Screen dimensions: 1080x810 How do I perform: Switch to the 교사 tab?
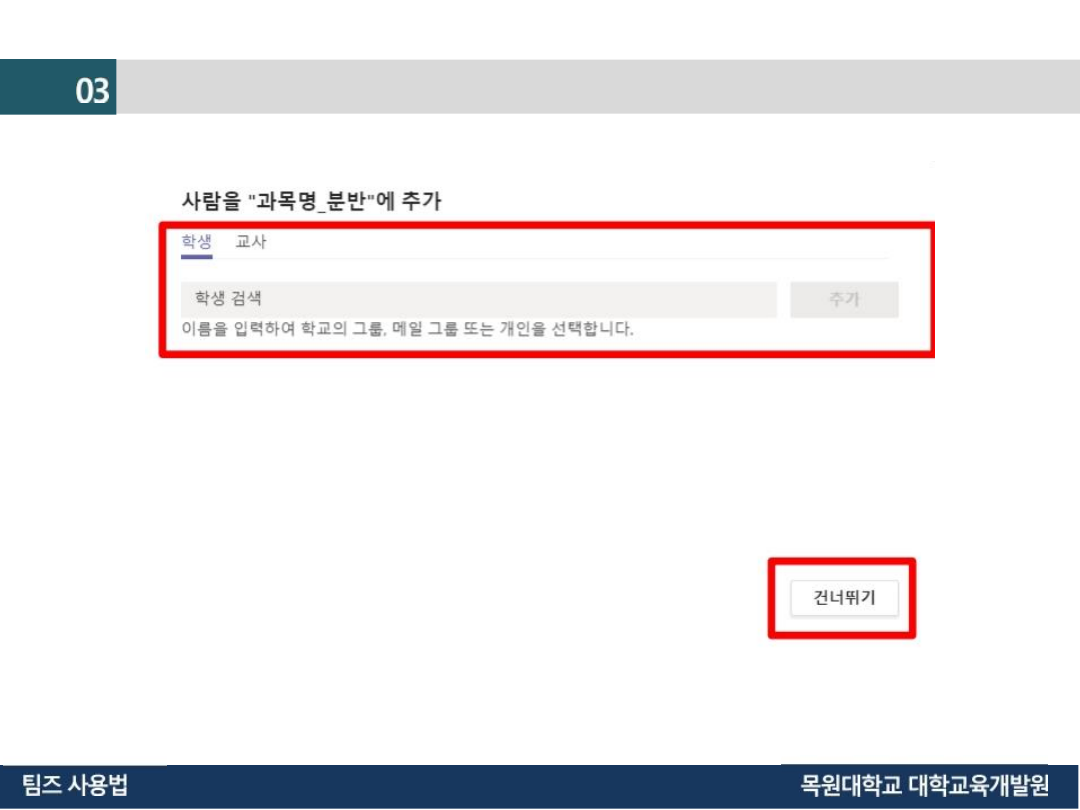click(x=251, y=242)
